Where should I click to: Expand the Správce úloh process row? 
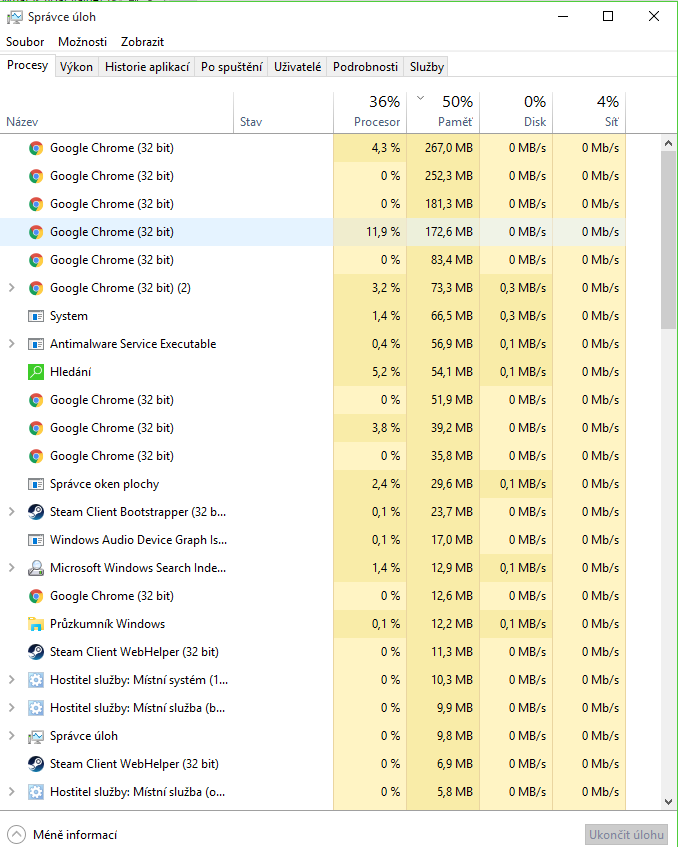12,736
